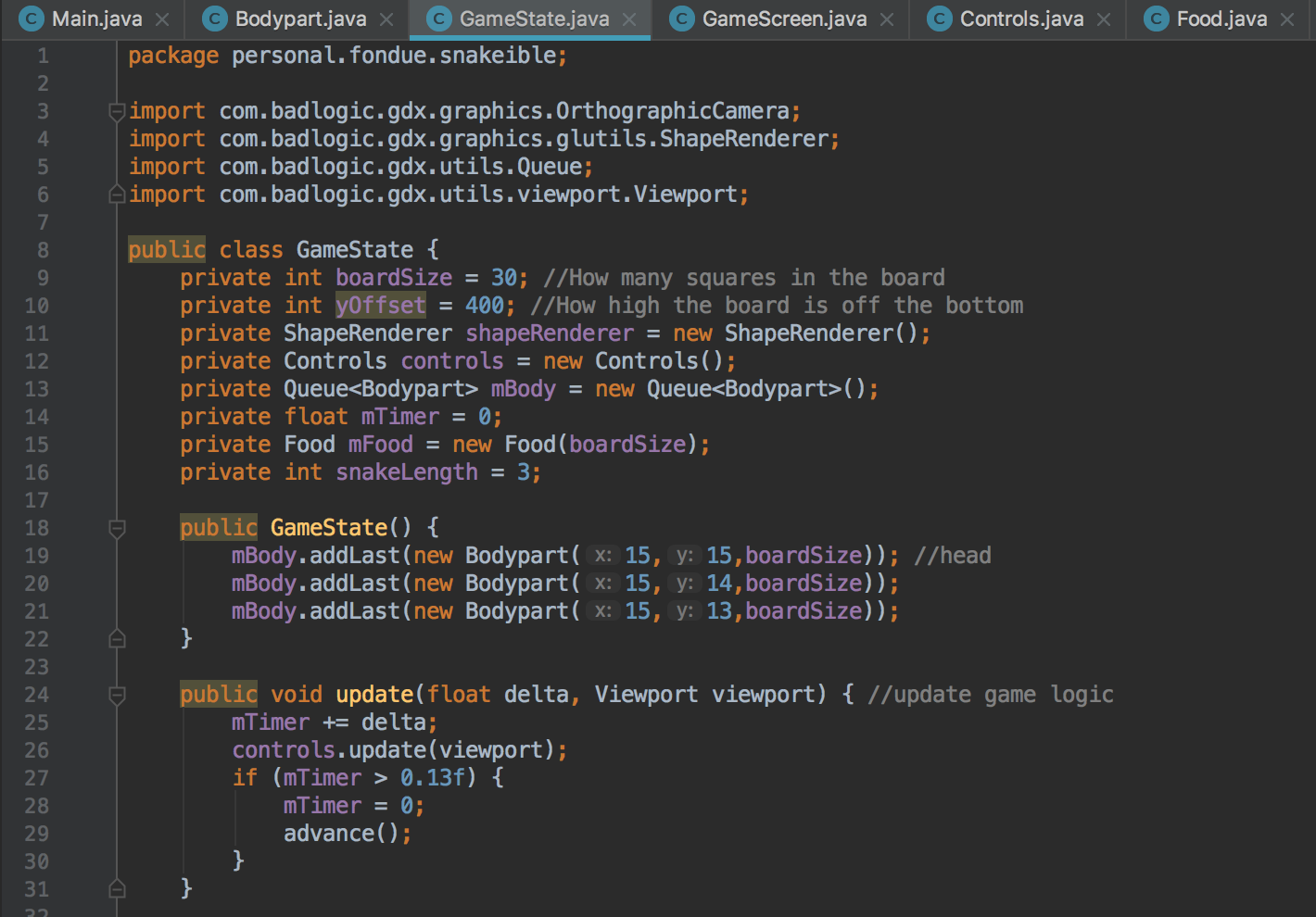The height and width of the screenshot is (917, 1316).
Task: Click the highlighted 'yOffset' variable
Action: [381, 306]
